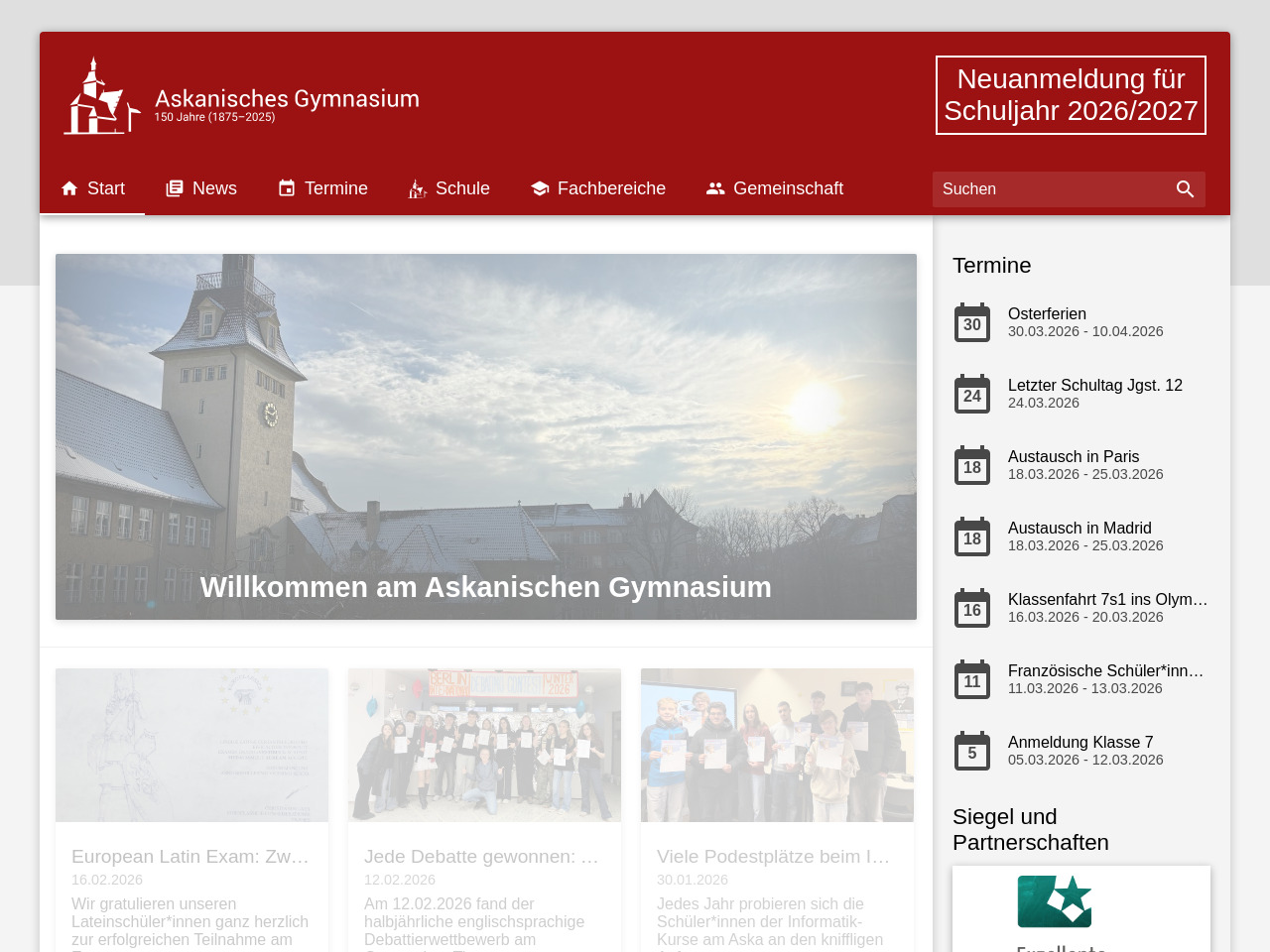Click calendar icon numbered 16
Image resolution: width=1270 pixels, height=952 pixels.
coord(971,609)
